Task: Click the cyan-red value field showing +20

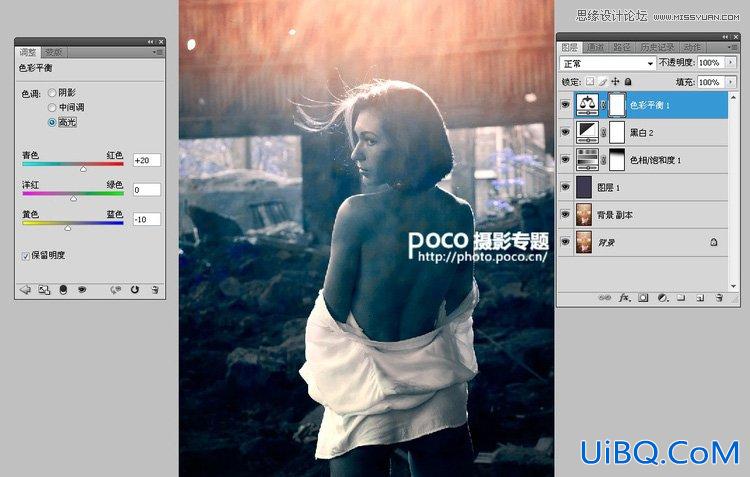Action: pos(147,160)
